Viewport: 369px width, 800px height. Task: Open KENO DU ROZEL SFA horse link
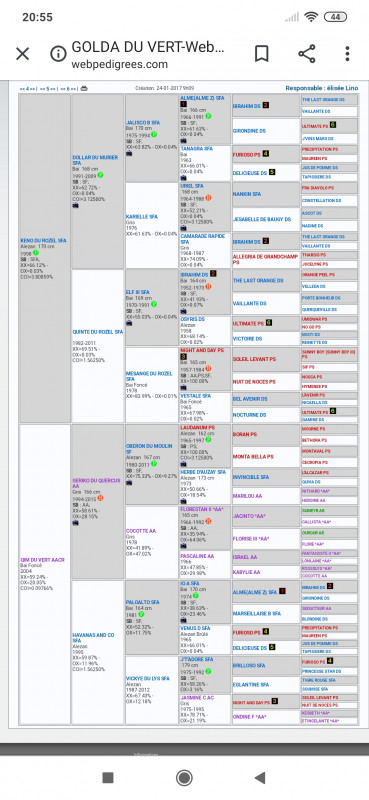pos(43,240)
